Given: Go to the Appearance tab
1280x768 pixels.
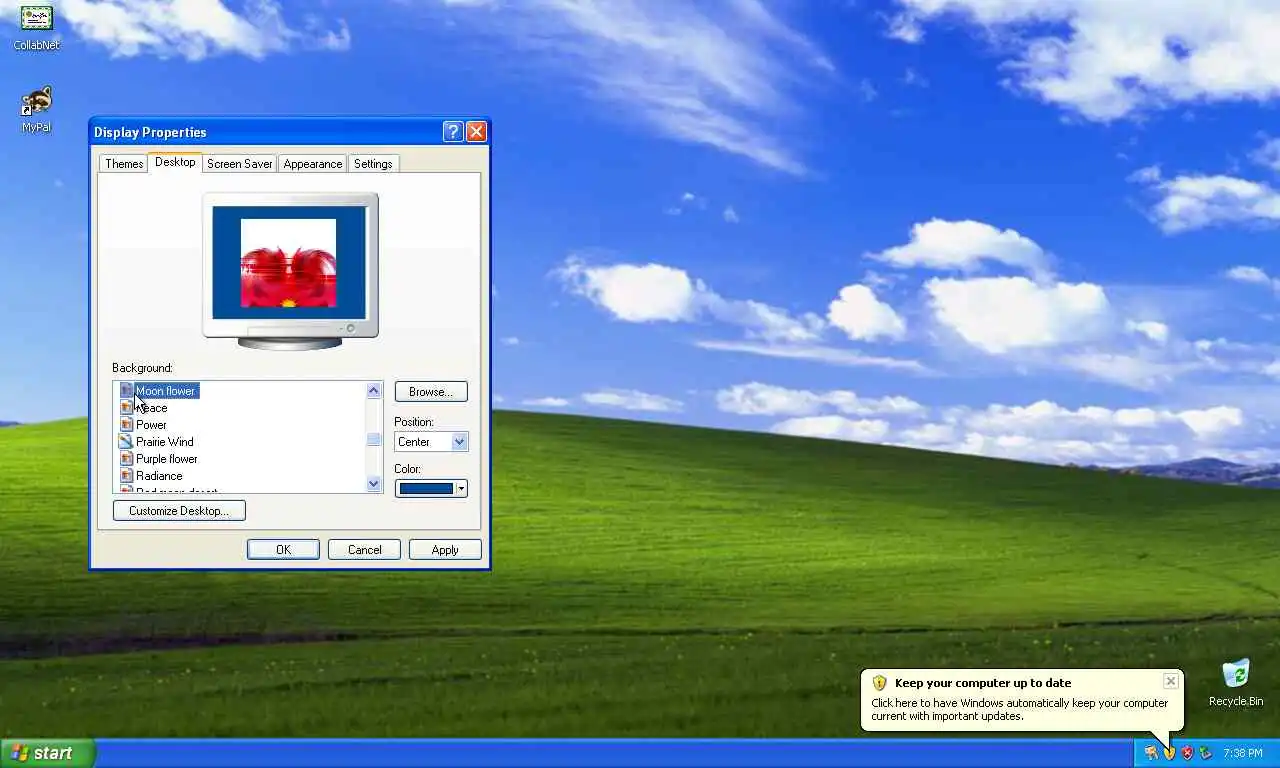Looking at the screenshot, I should [x=312, y=164].
